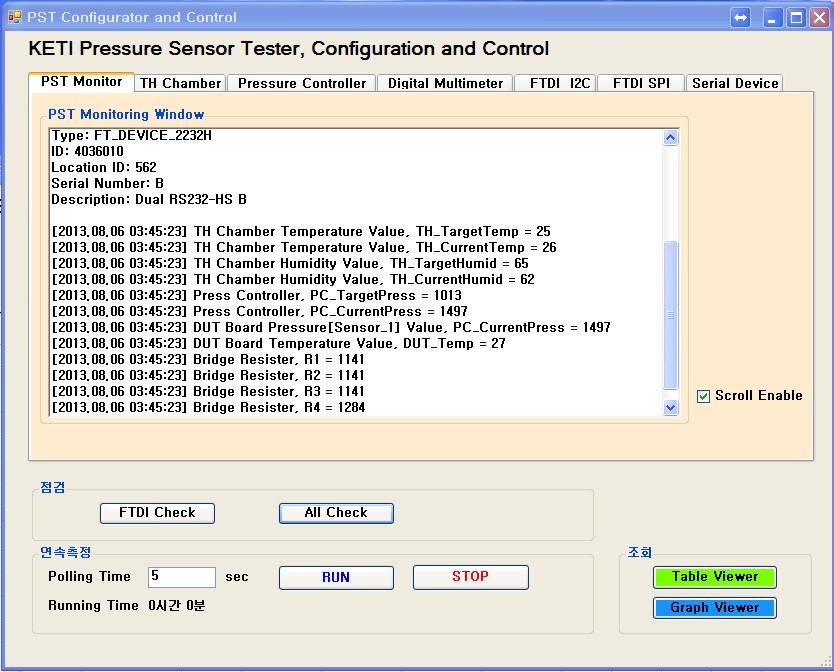
Task: Click the 'TH_TargetTemp = 25' log line
Action: click(x=301, y=231)
